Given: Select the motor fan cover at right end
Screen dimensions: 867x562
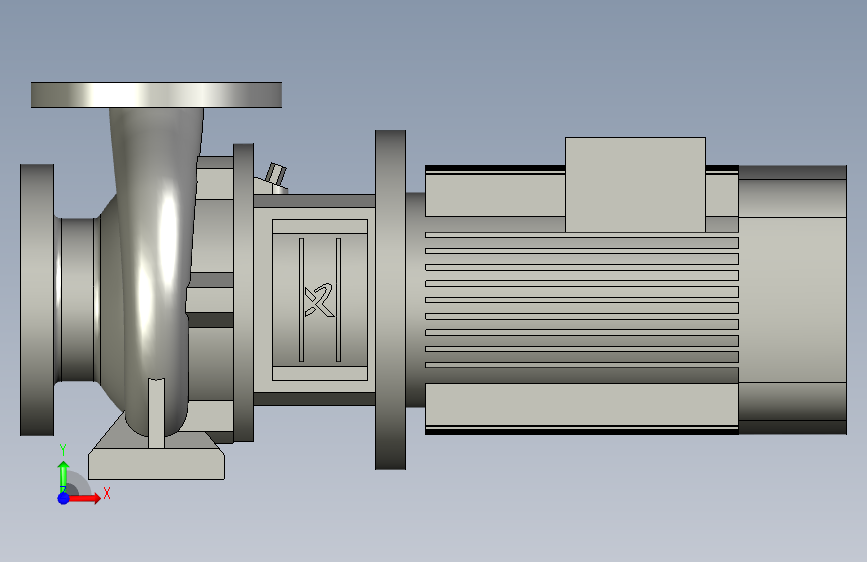Looking at the screenshot, I should [792, 299].
